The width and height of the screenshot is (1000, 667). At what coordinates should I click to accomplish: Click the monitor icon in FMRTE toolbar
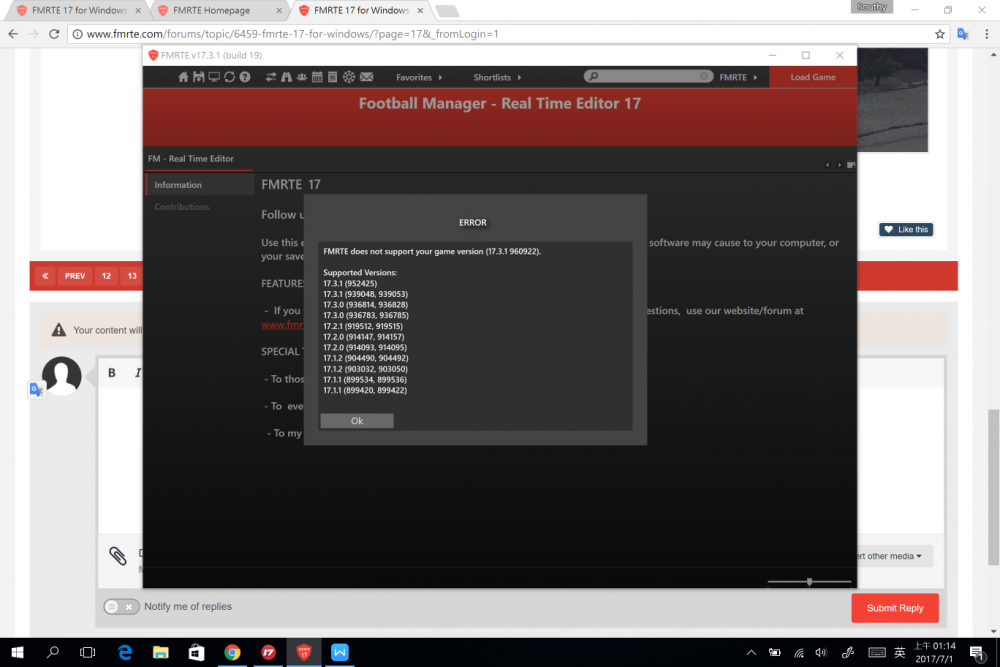pyautogui.click(x=214, y=77)
